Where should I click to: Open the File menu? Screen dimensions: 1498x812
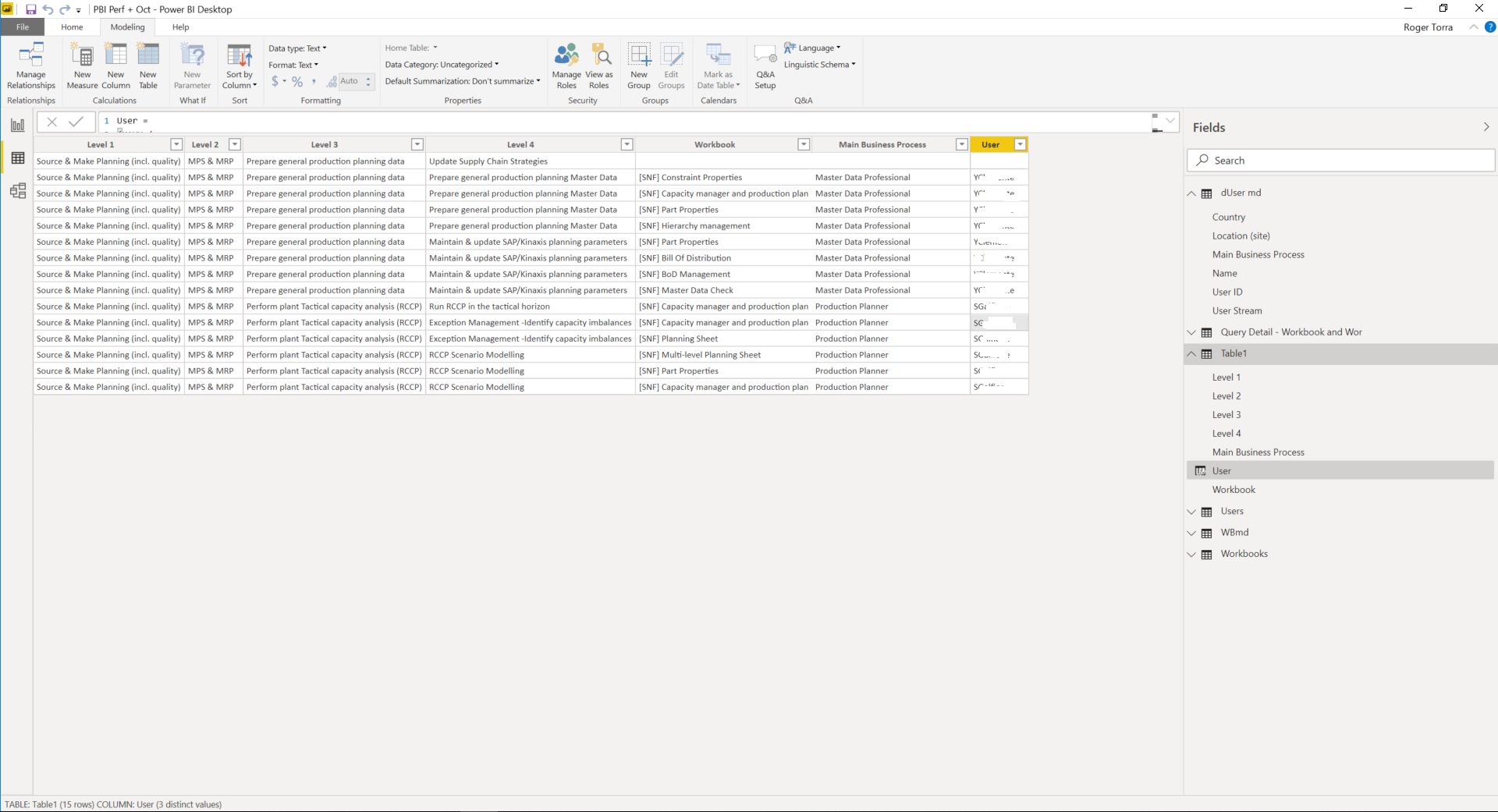click(x=23, y=27)
